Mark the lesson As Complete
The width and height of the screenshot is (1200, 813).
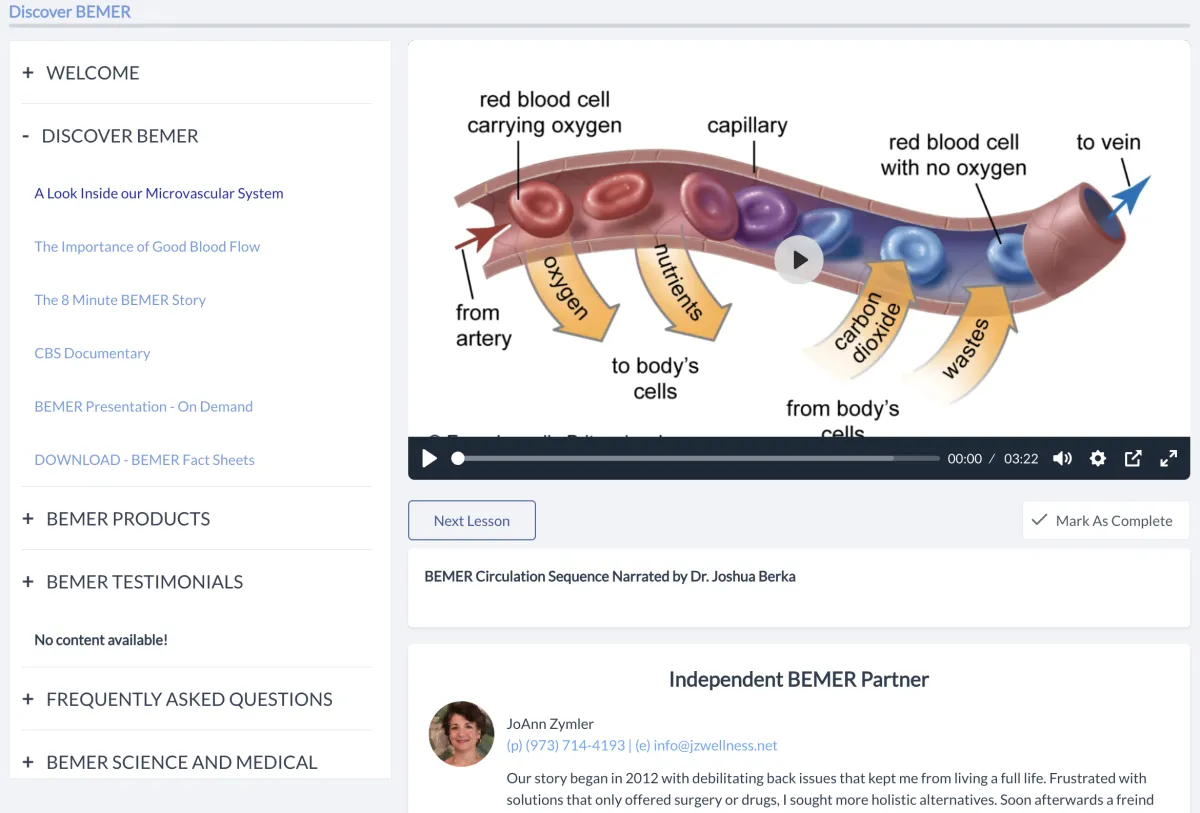[1105, 520]
